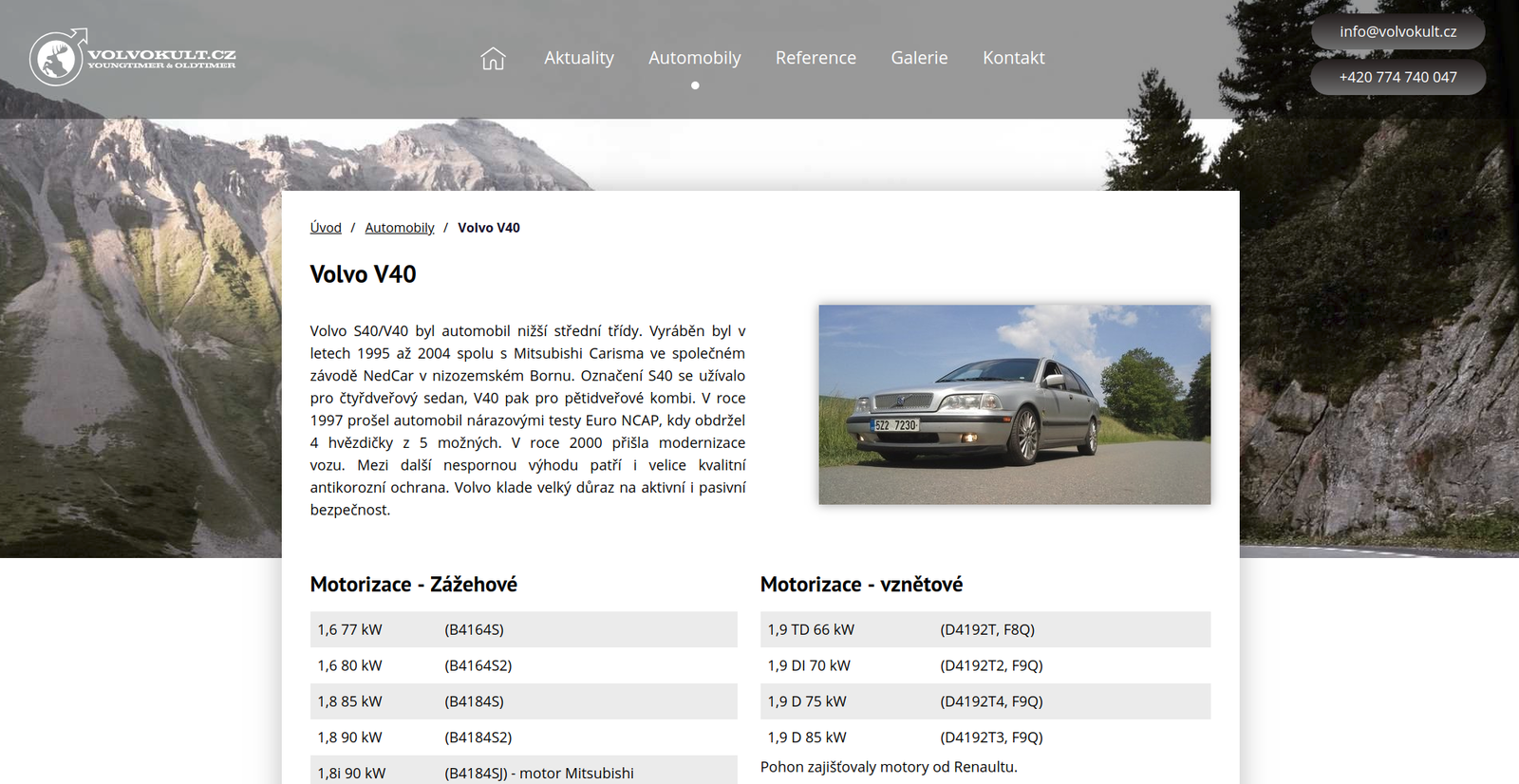Select the 1,6 77 kW cell

pos(374,629)
